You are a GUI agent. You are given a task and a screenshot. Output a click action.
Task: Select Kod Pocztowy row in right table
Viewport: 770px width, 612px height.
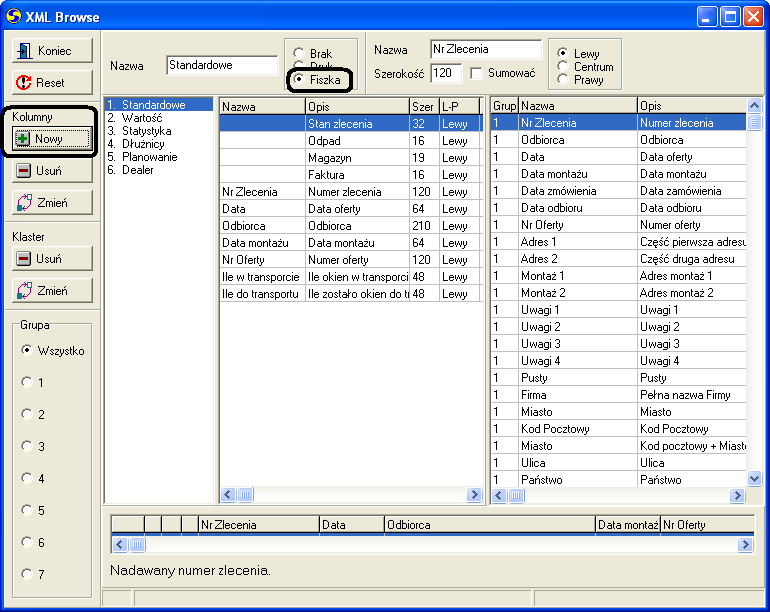(x=618, y=429)
